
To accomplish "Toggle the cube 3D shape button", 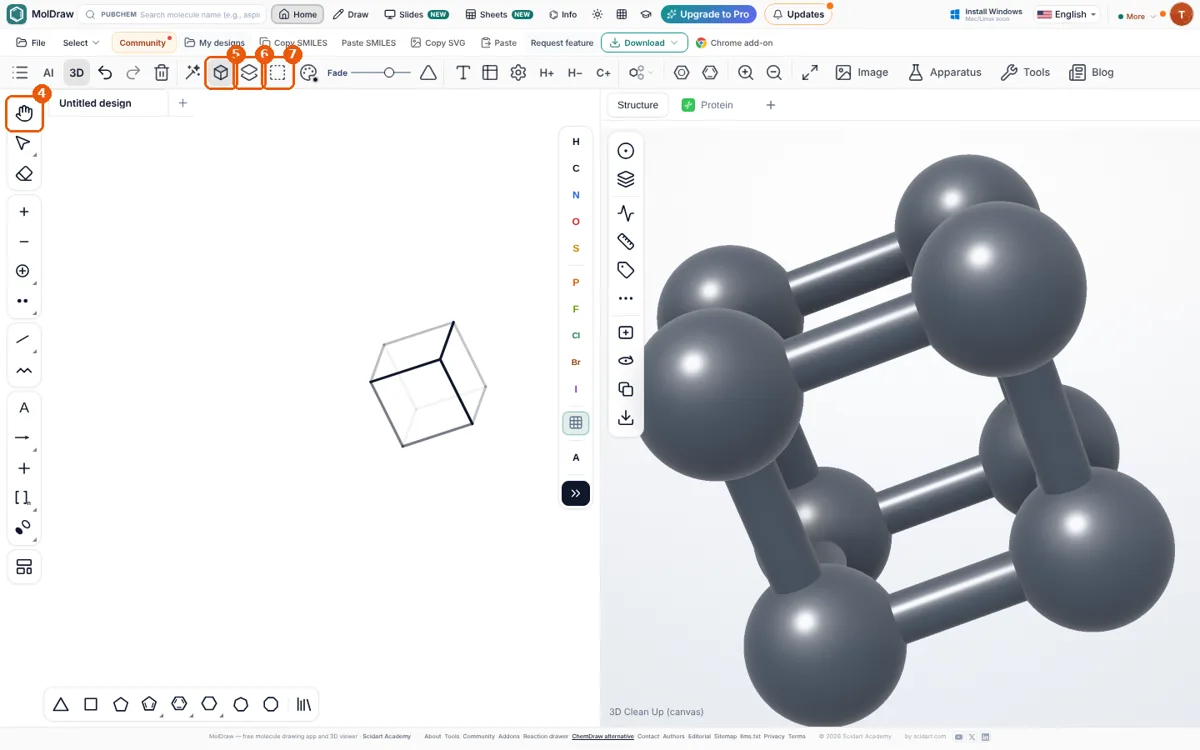I will coord(221,73).
